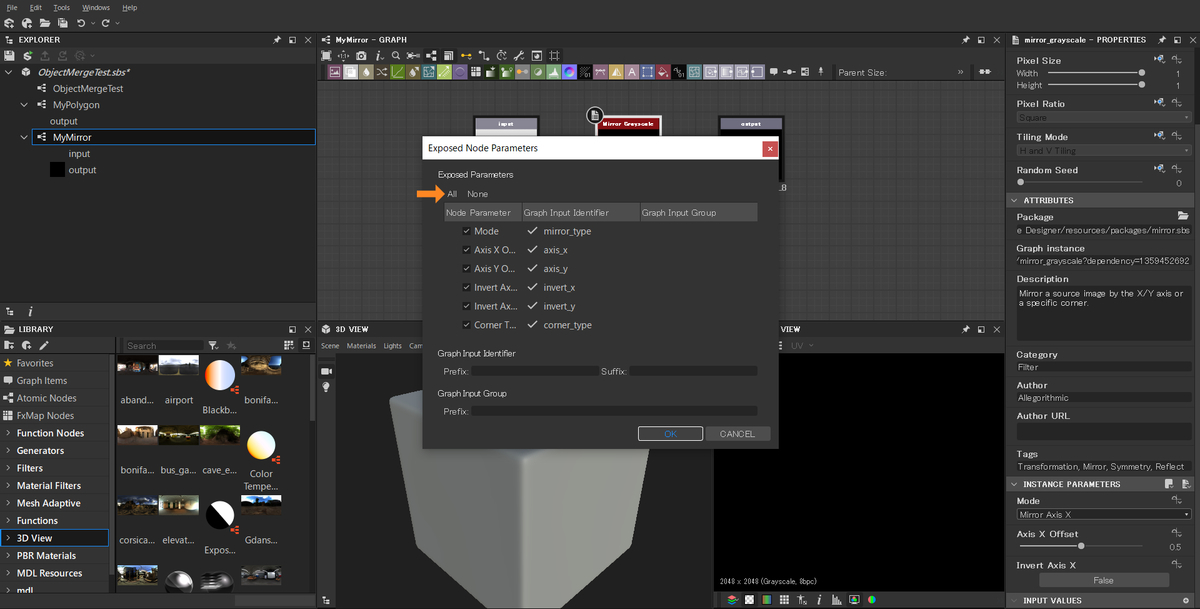Click the info 'i' icon below Explorer
This screenshot has height=609, width=1200.
click(30, 312)
